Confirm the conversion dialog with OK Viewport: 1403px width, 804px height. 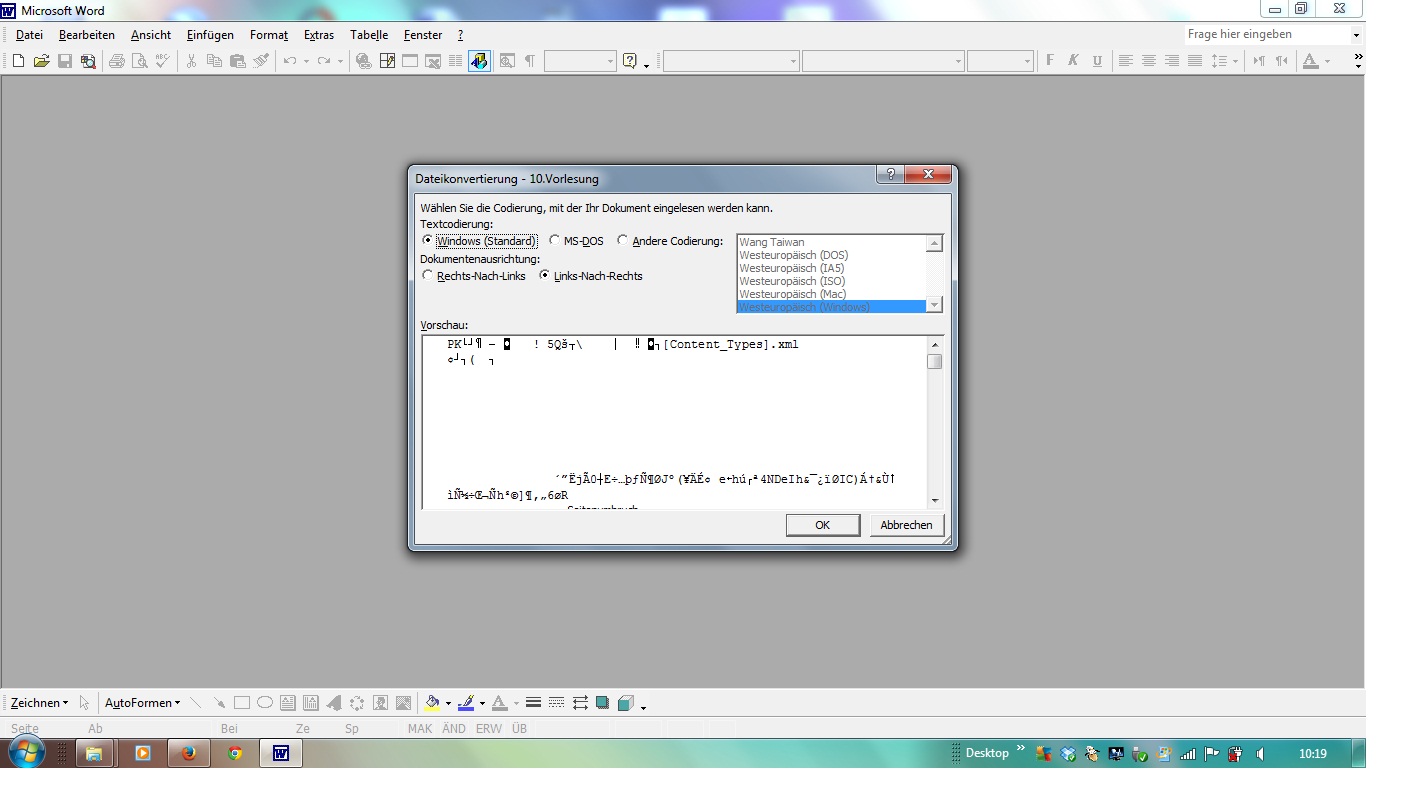point(822,525)
